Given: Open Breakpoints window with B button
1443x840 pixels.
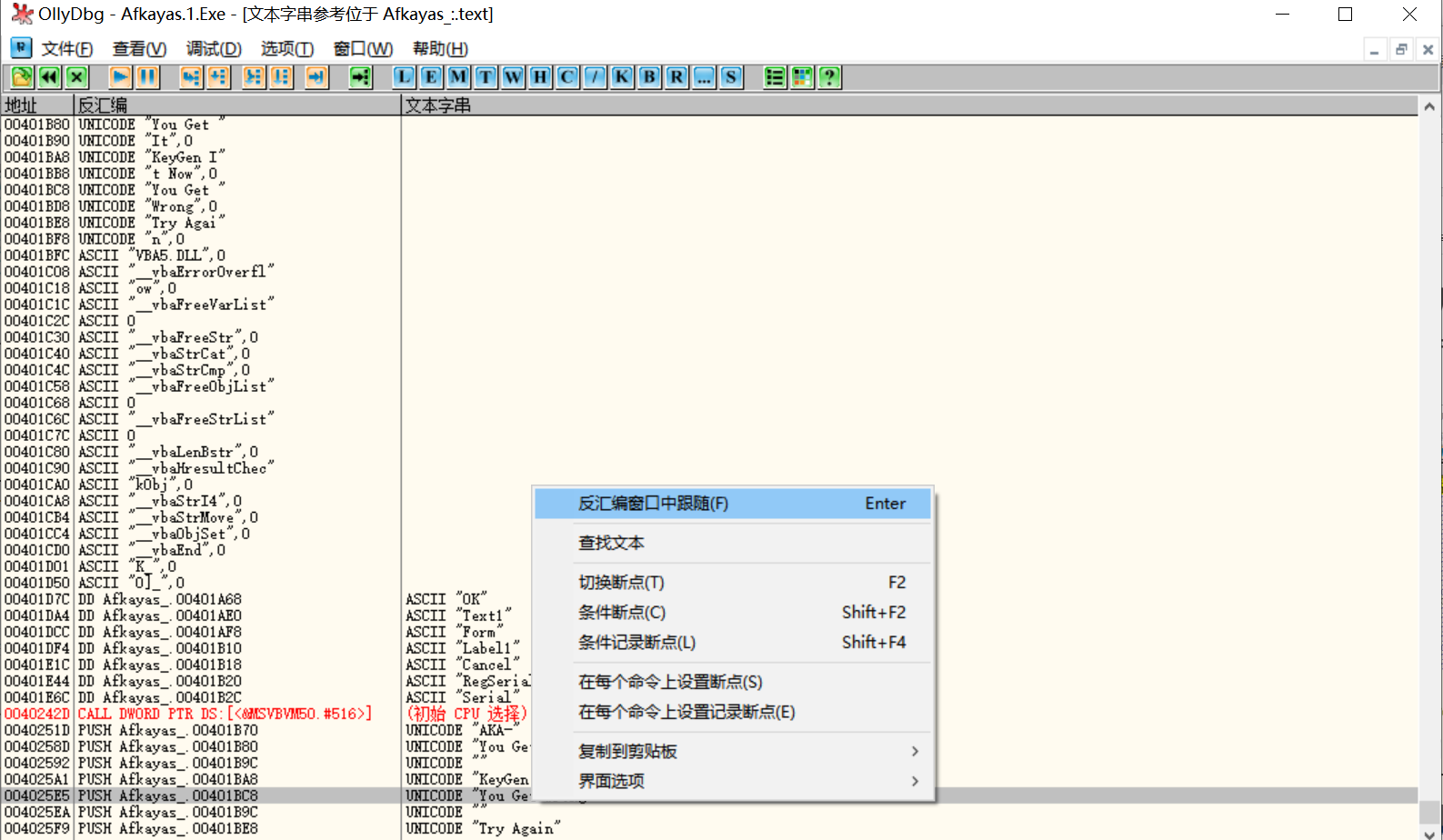Looking at the screenshot, I should coord(649,77).
